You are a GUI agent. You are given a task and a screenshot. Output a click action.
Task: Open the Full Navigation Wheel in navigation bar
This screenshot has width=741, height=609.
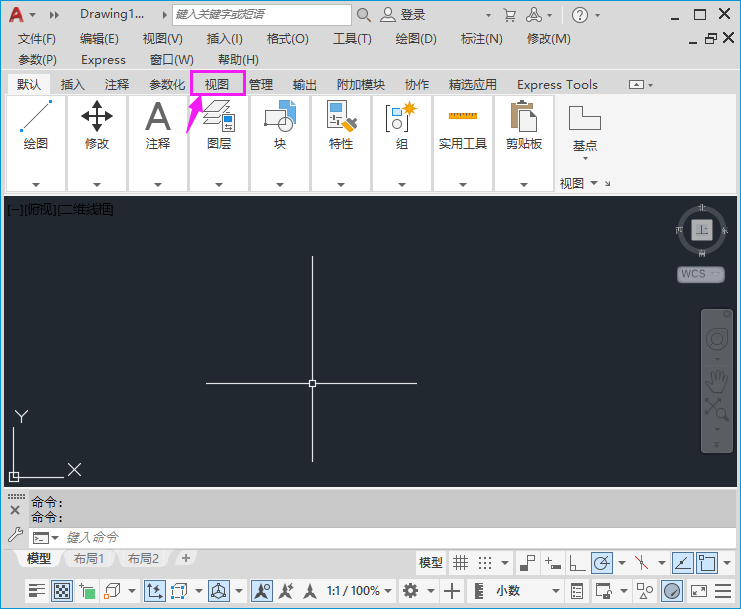[716, 339]
